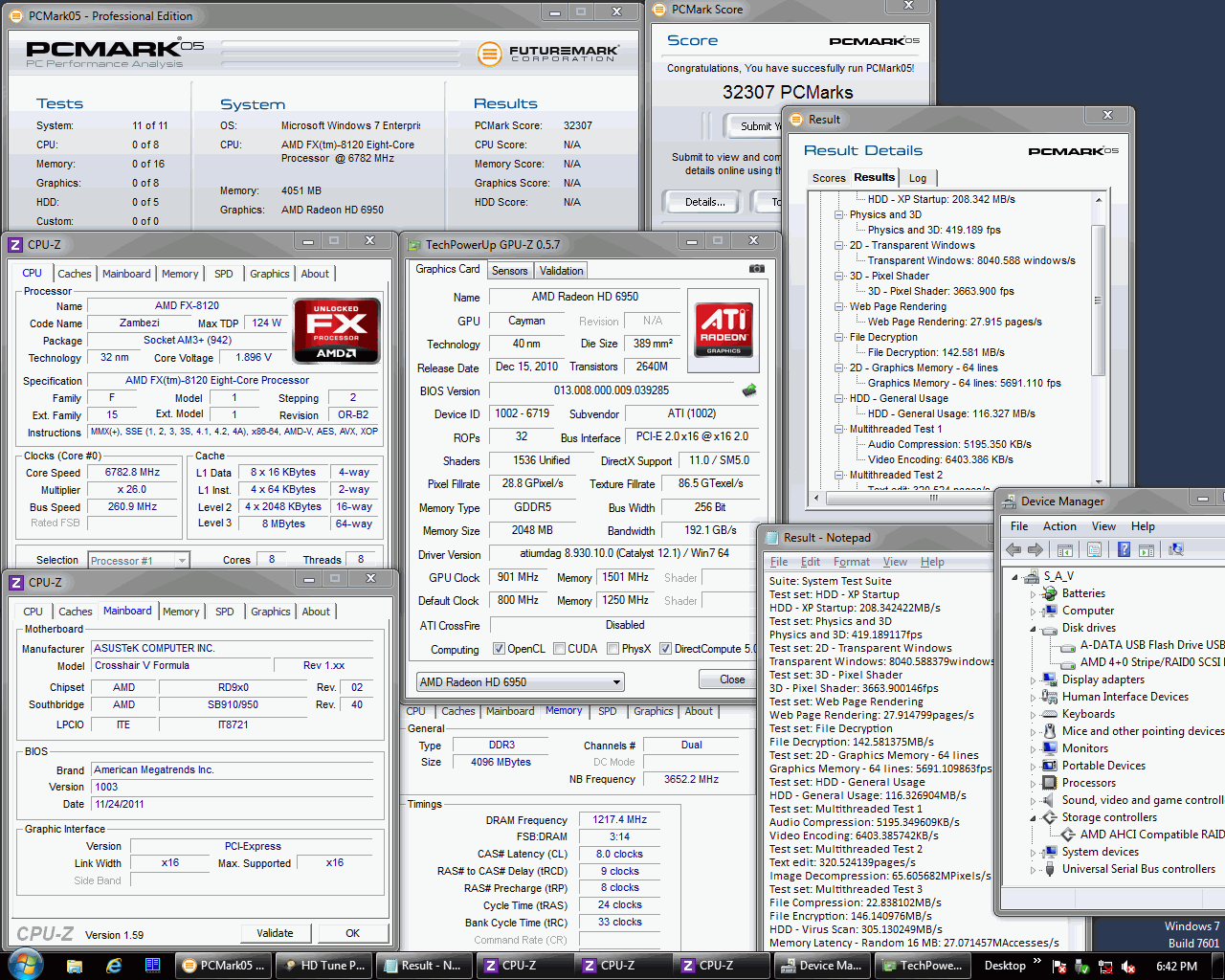Viewport: 1225px width, 980px height.
Task: Open the View menu in Device Manager
Action: pyautogui.click(x=1103, y=526)
